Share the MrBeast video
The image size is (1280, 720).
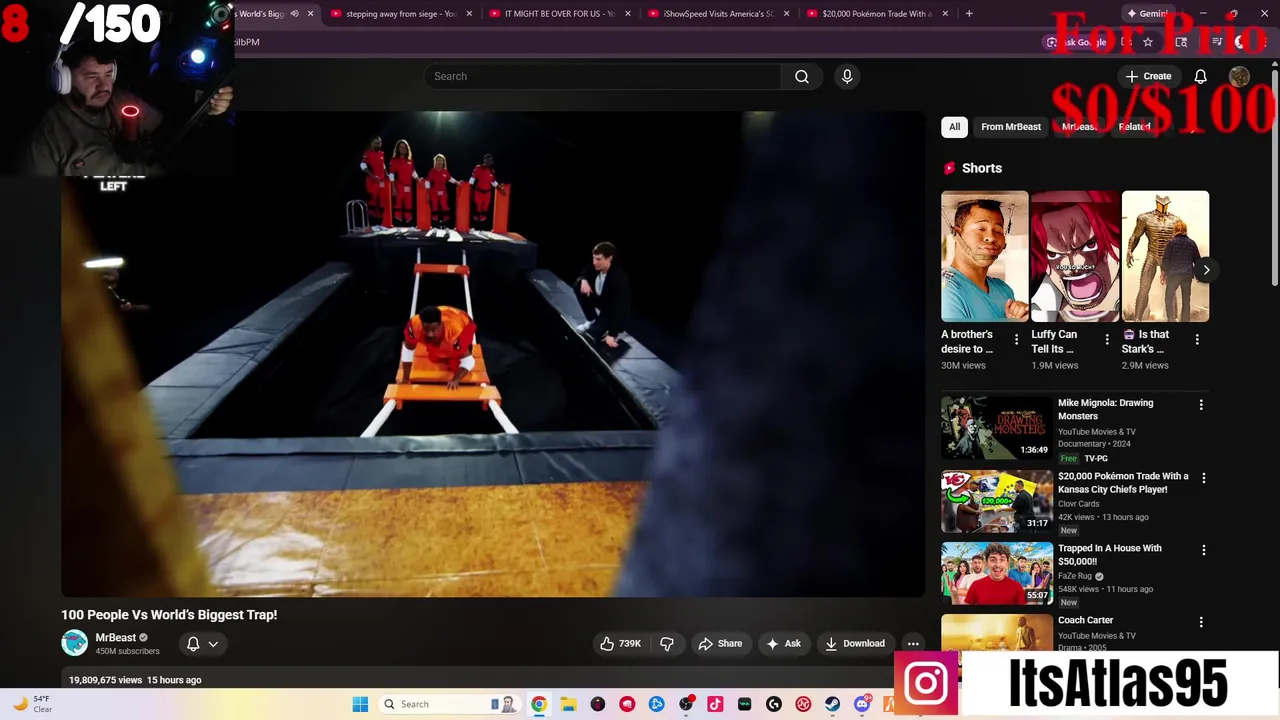pyautogui.click(x=720, y=644)
